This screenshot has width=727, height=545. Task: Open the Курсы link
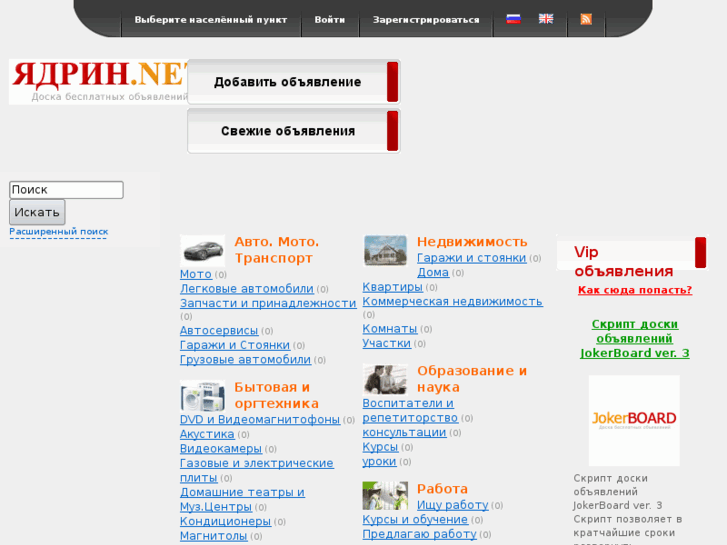tap(380, 447)
